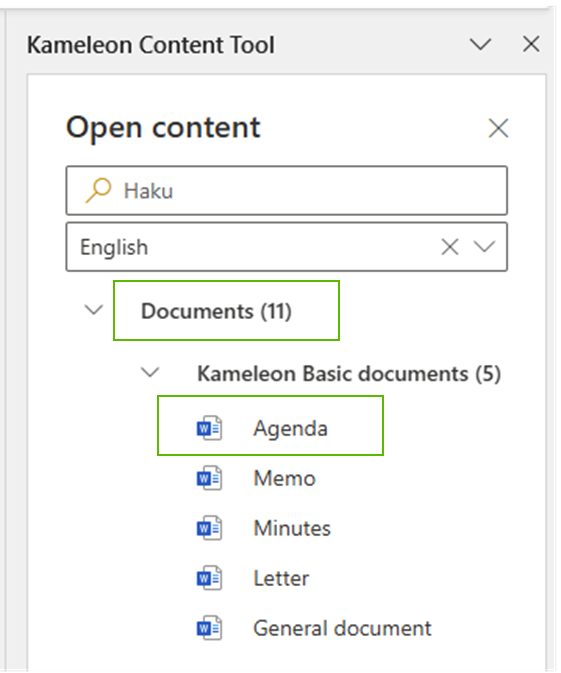Click the Word icon beside Minutes
561x673 pixels.
(x=209, y=528)
